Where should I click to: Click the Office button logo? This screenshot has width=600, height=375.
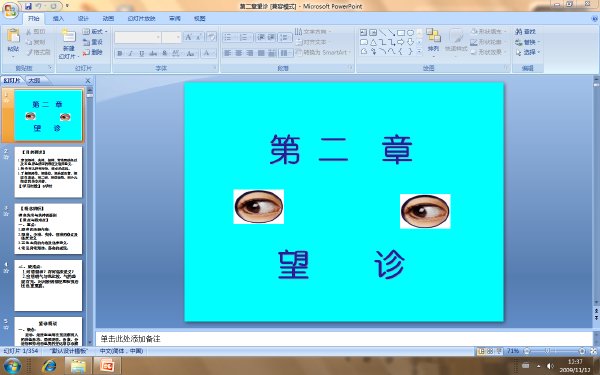click(x=11, y=11)
